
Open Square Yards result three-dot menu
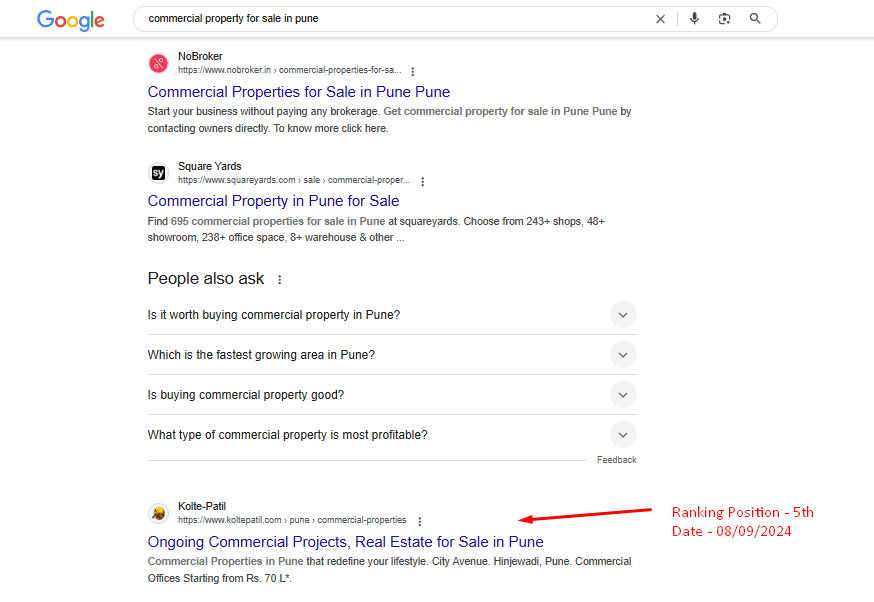pyautogui.click(x=423, y=182)
